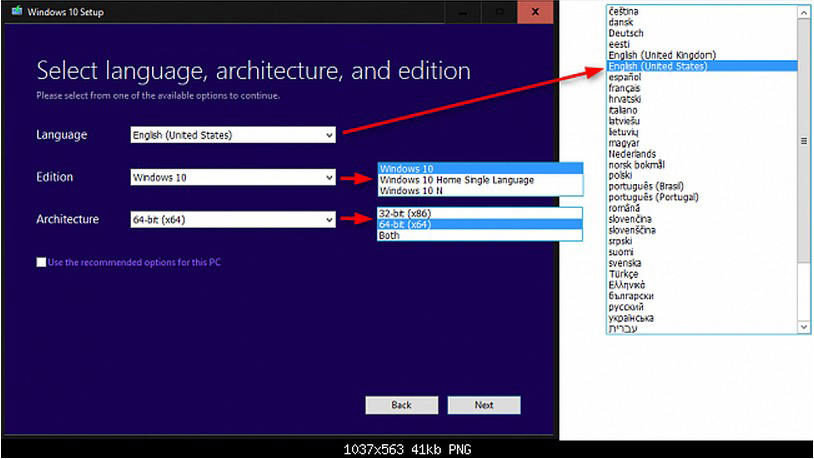Select українська in language list
814x459 pixels.
(x=702, y=318)
